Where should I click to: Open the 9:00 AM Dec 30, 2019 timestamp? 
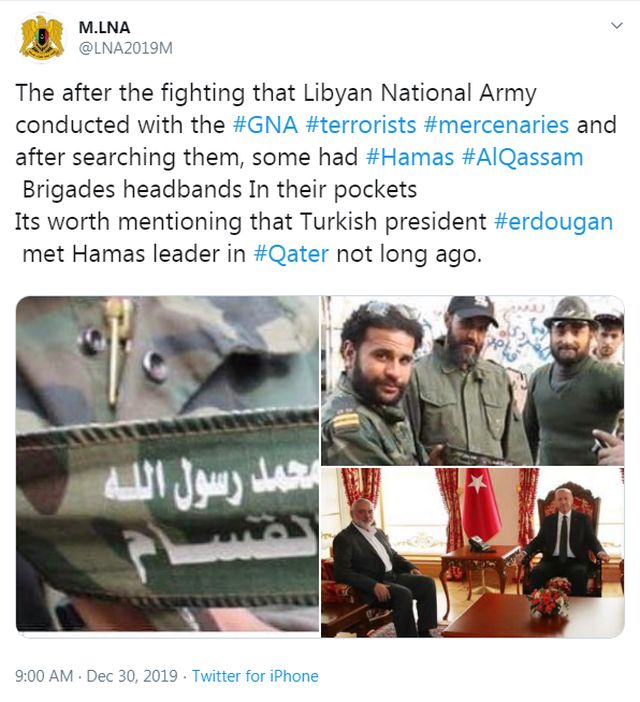(96, 676)
